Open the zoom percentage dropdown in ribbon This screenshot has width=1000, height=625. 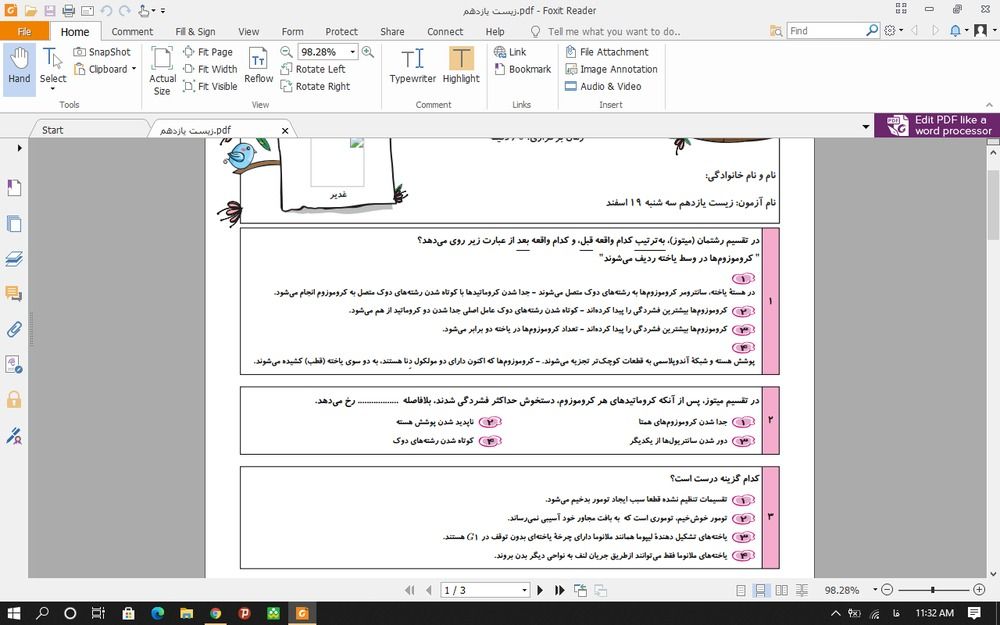tap(353, 52)
